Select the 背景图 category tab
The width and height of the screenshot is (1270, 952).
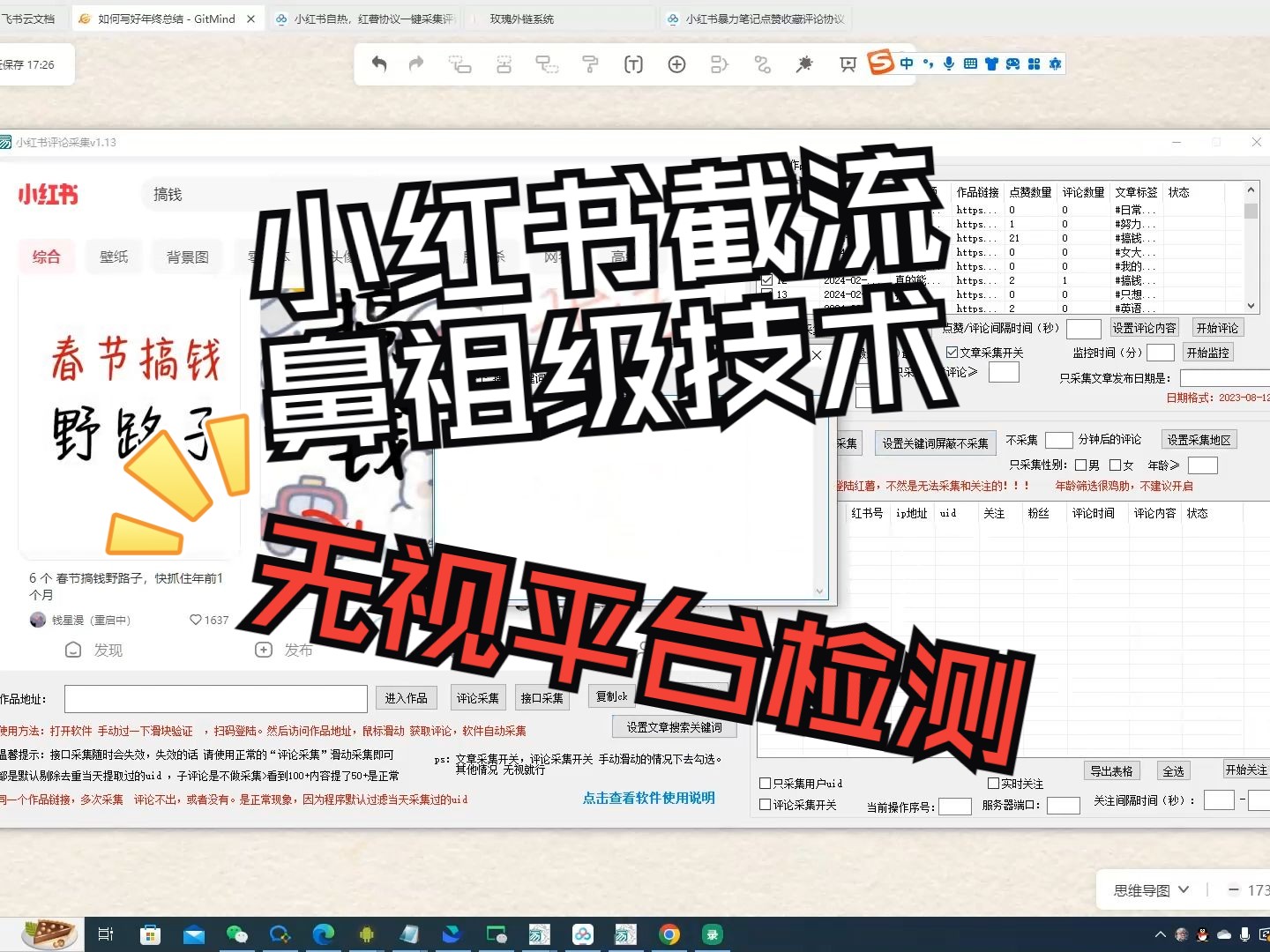tap(188, 257)
